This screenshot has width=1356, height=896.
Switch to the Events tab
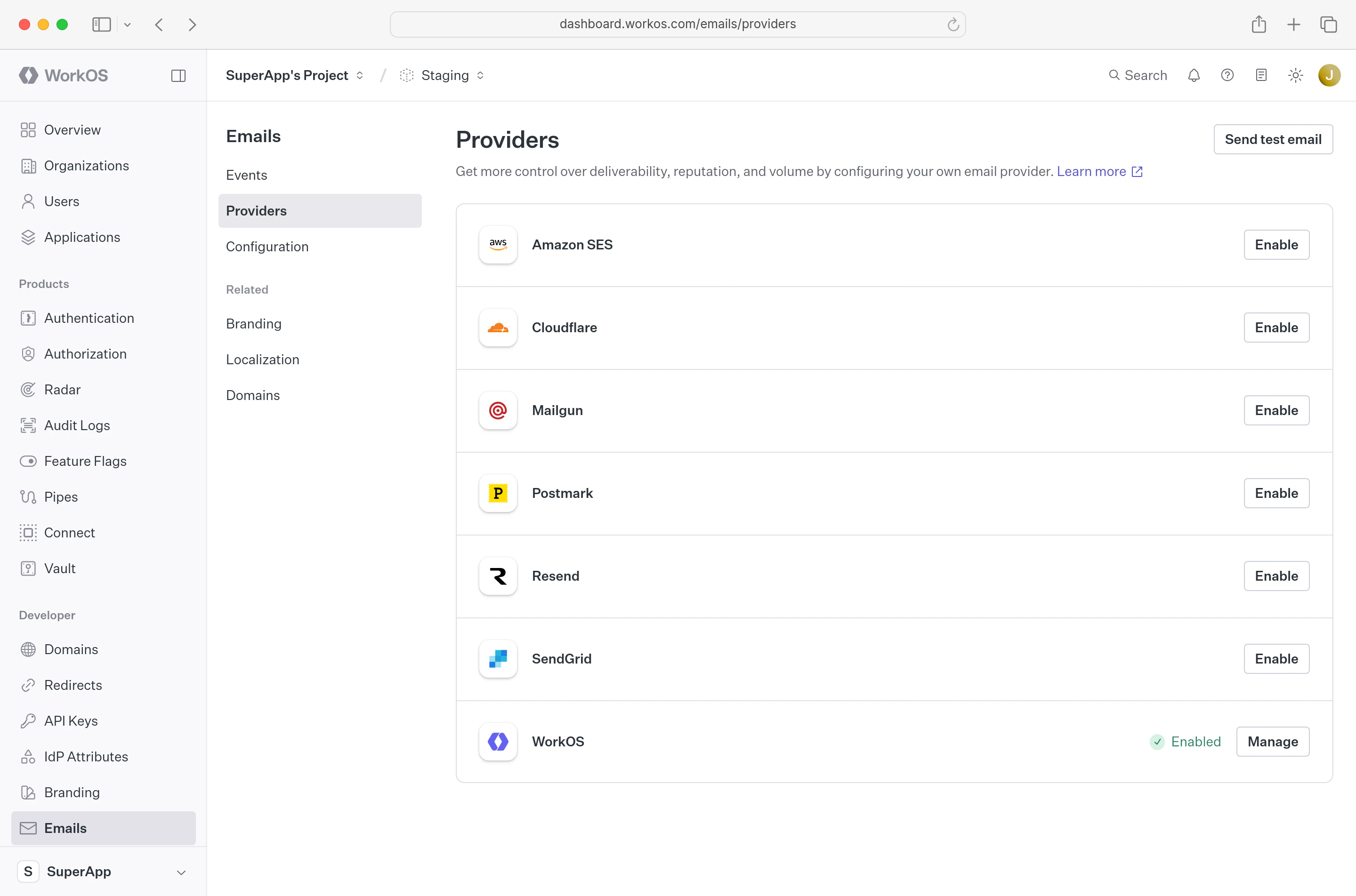tap(320, 175)
